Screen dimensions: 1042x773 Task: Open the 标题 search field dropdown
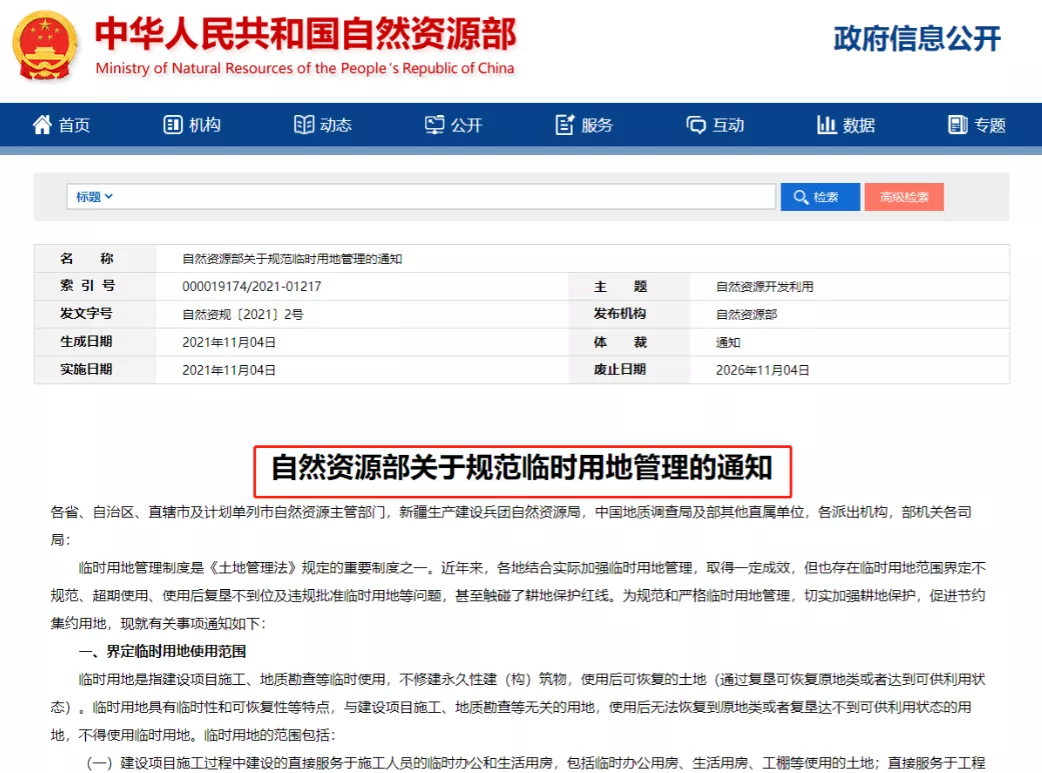coord(88,196)
